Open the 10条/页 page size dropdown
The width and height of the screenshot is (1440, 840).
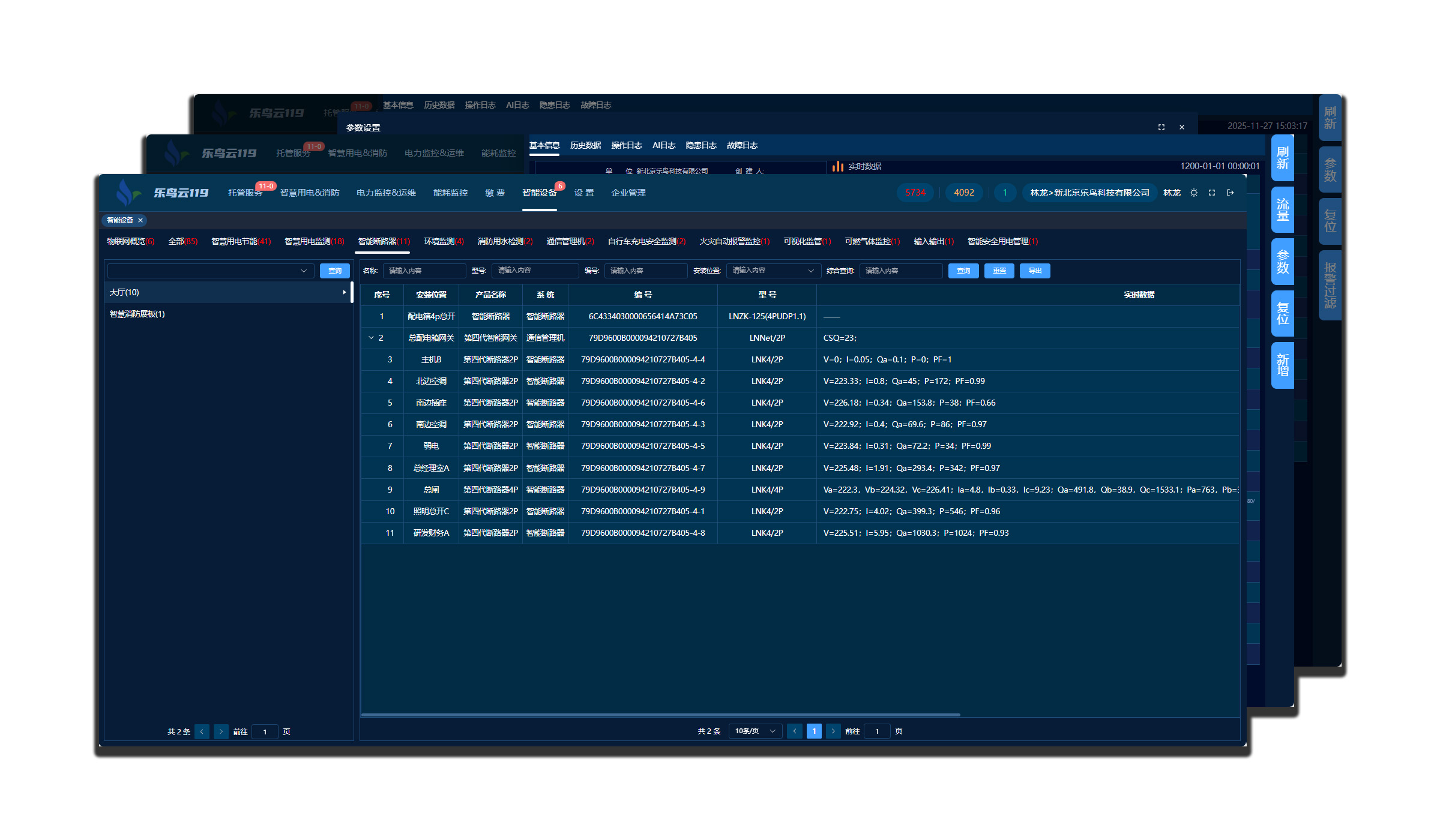pos(755,731)
